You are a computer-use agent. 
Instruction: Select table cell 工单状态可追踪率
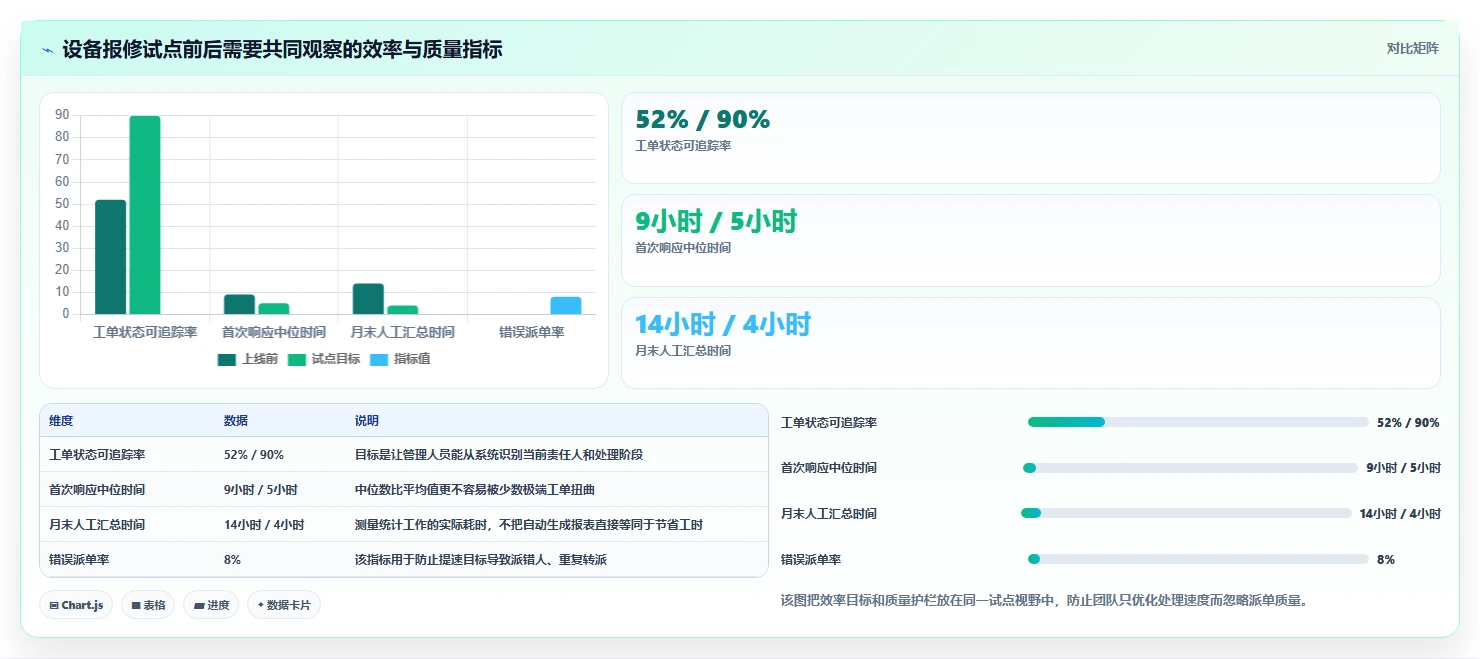(x=97, y=454)
